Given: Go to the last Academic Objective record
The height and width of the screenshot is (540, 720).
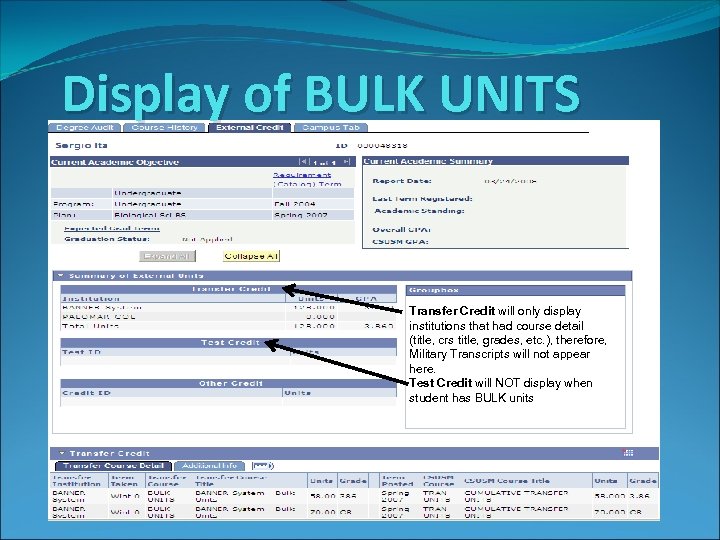Looking at the screenshot, I should coord(347,161).
